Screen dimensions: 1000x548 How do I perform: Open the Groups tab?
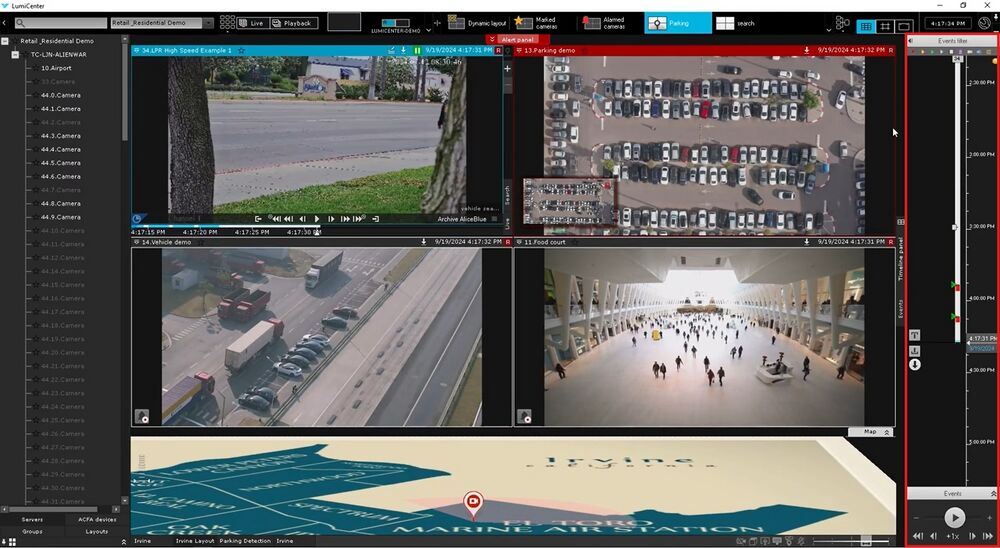coord(33,531)
